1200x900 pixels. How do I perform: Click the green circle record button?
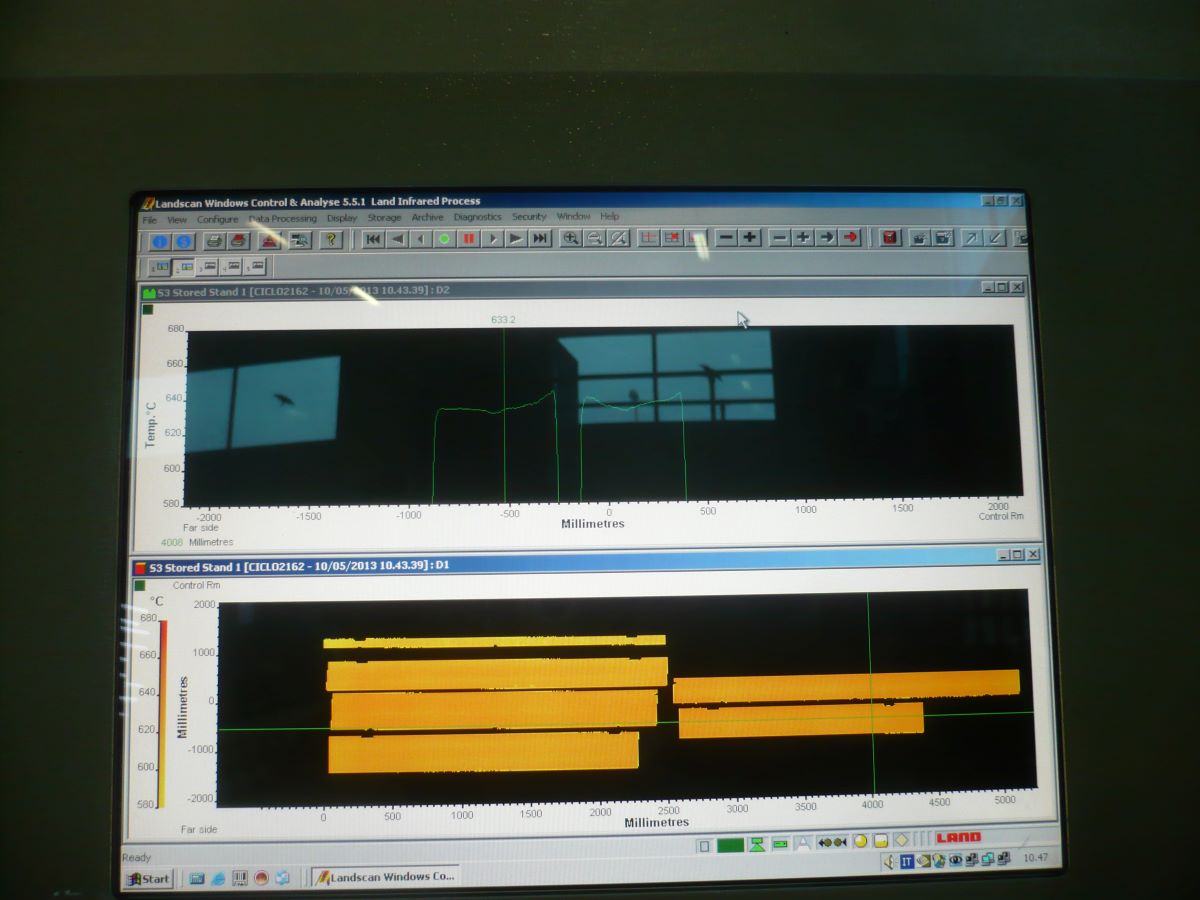click(x=444, y=239)
